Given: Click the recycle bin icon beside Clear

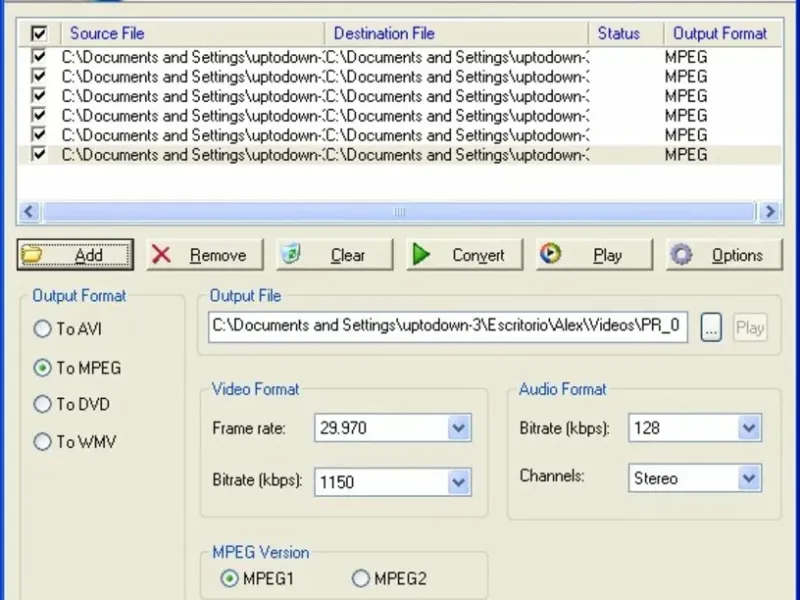Looking at the screenshot, I should (x=291, y=254).
